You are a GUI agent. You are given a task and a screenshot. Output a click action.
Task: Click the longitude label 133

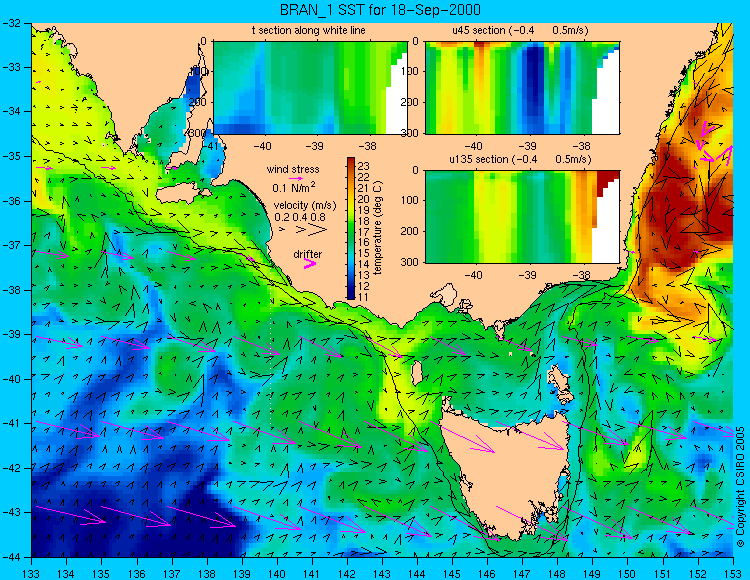point(32,574)
